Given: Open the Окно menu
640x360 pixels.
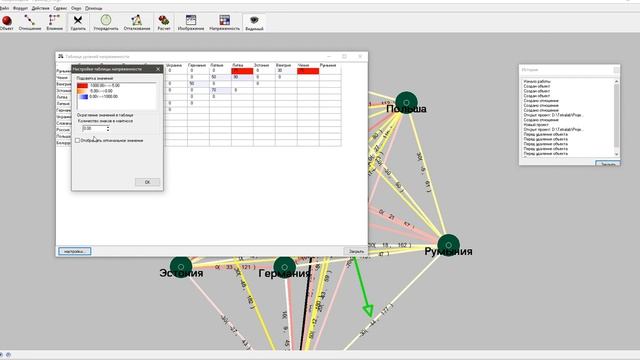Looking at the screenshot, I should pos(76,8).
